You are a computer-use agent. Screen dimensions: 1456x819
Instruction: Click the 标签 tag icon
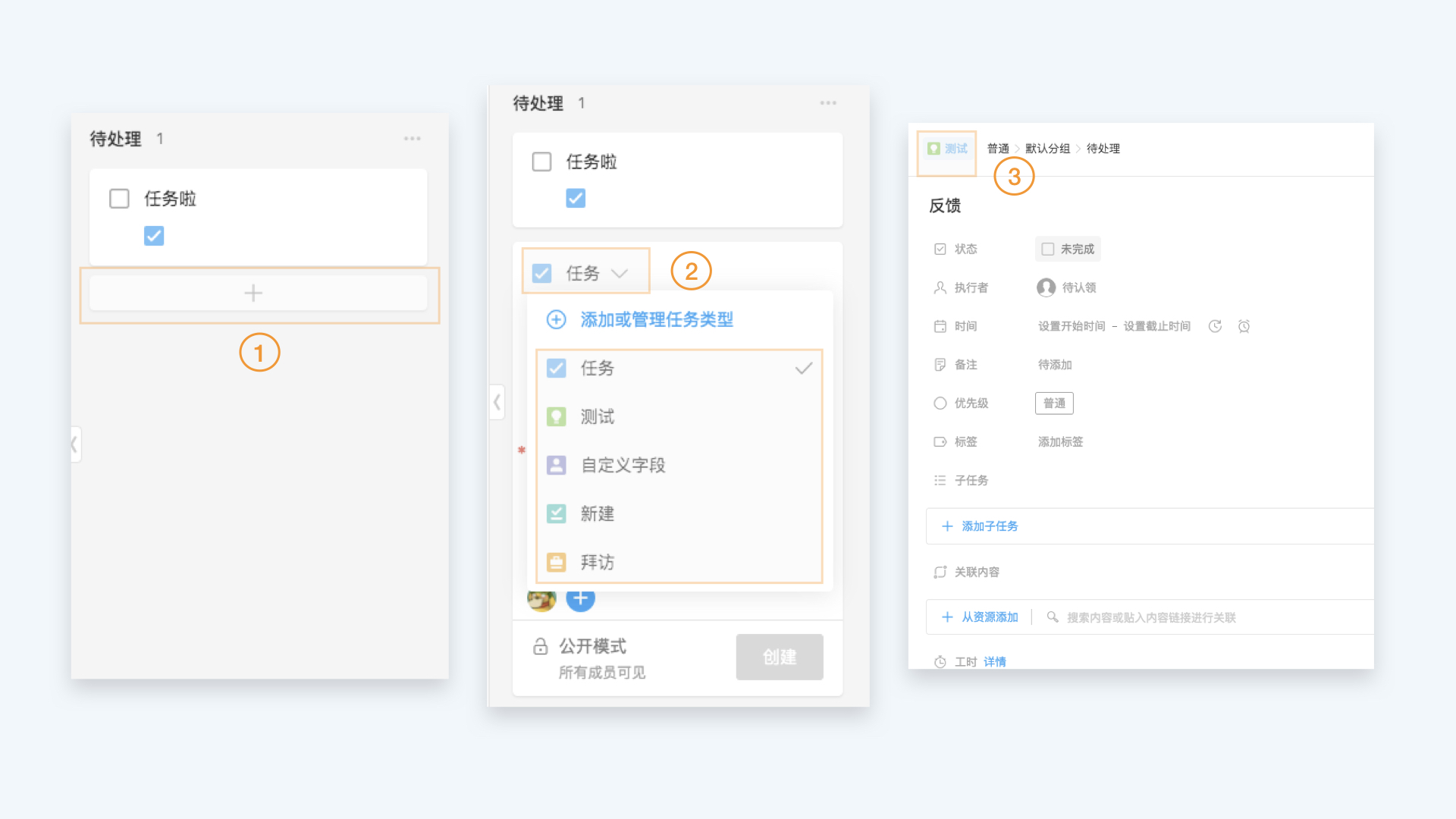tap(940, 442)
